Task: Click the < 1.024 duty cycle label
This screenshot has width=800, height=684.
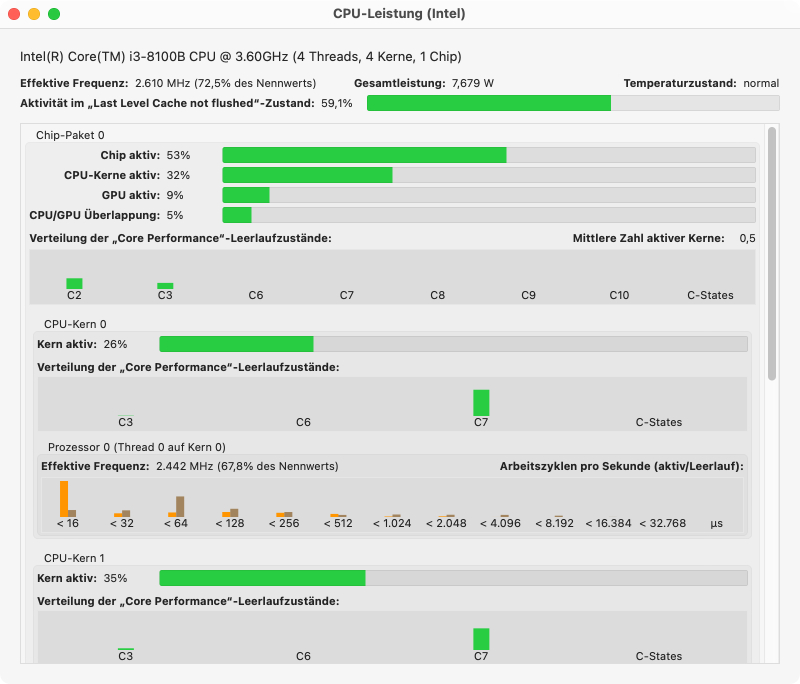Action: 392,523
